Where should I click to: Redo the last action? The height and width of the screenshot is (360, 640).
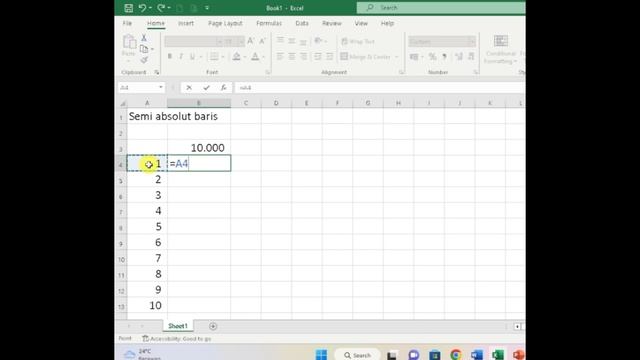(x=161, y=8)
